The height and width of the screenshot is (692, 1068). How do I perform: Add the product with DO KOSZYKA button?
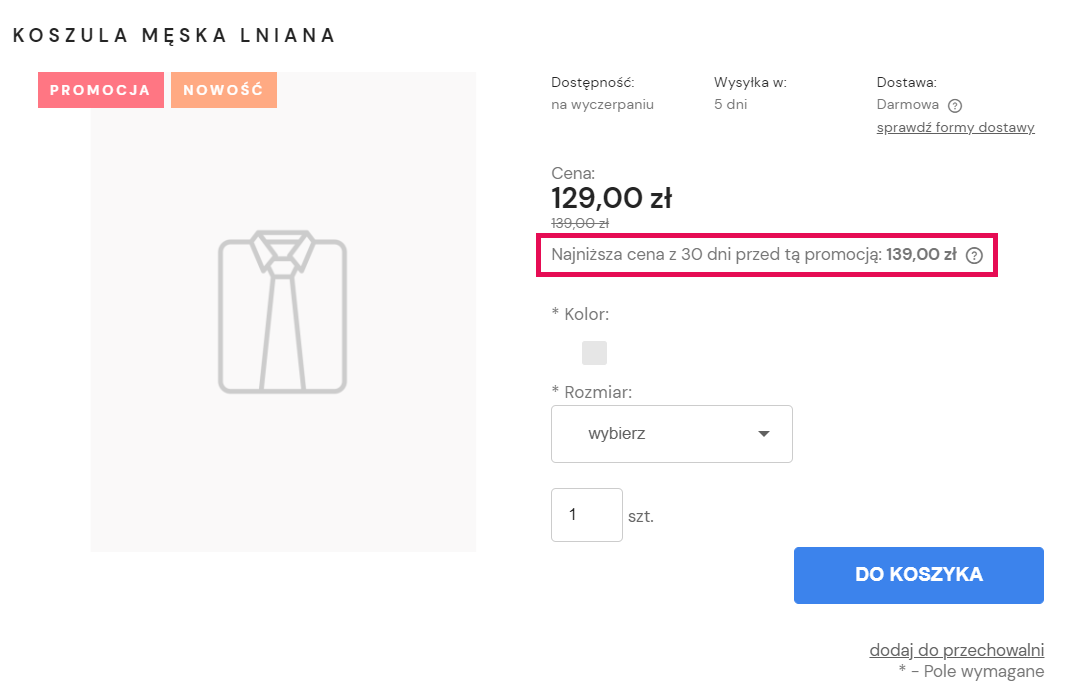tap(919, 575)
